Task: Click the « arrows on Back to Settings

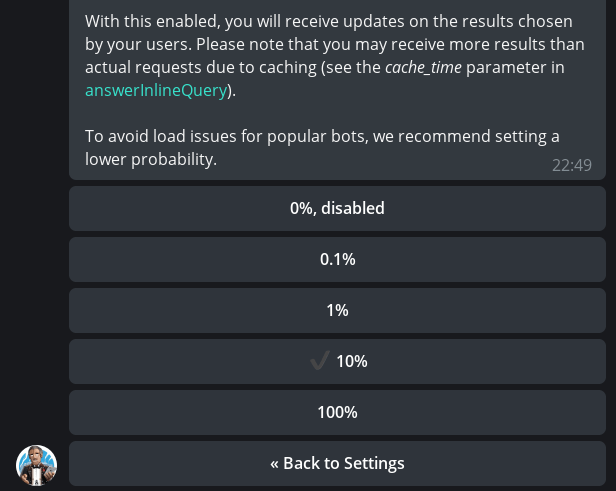Action: pyautogui.click(x=274, y=464)
